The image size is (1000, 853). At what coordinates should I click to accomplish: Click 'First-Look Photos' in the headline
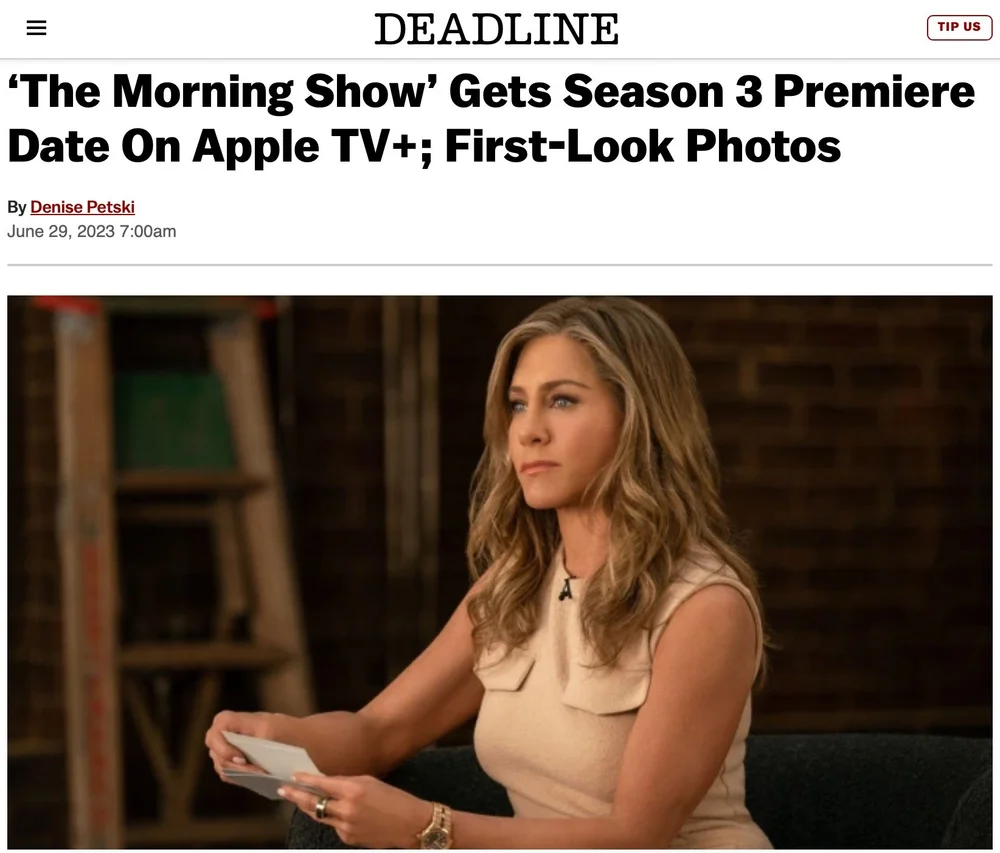(x=643, y=146)
